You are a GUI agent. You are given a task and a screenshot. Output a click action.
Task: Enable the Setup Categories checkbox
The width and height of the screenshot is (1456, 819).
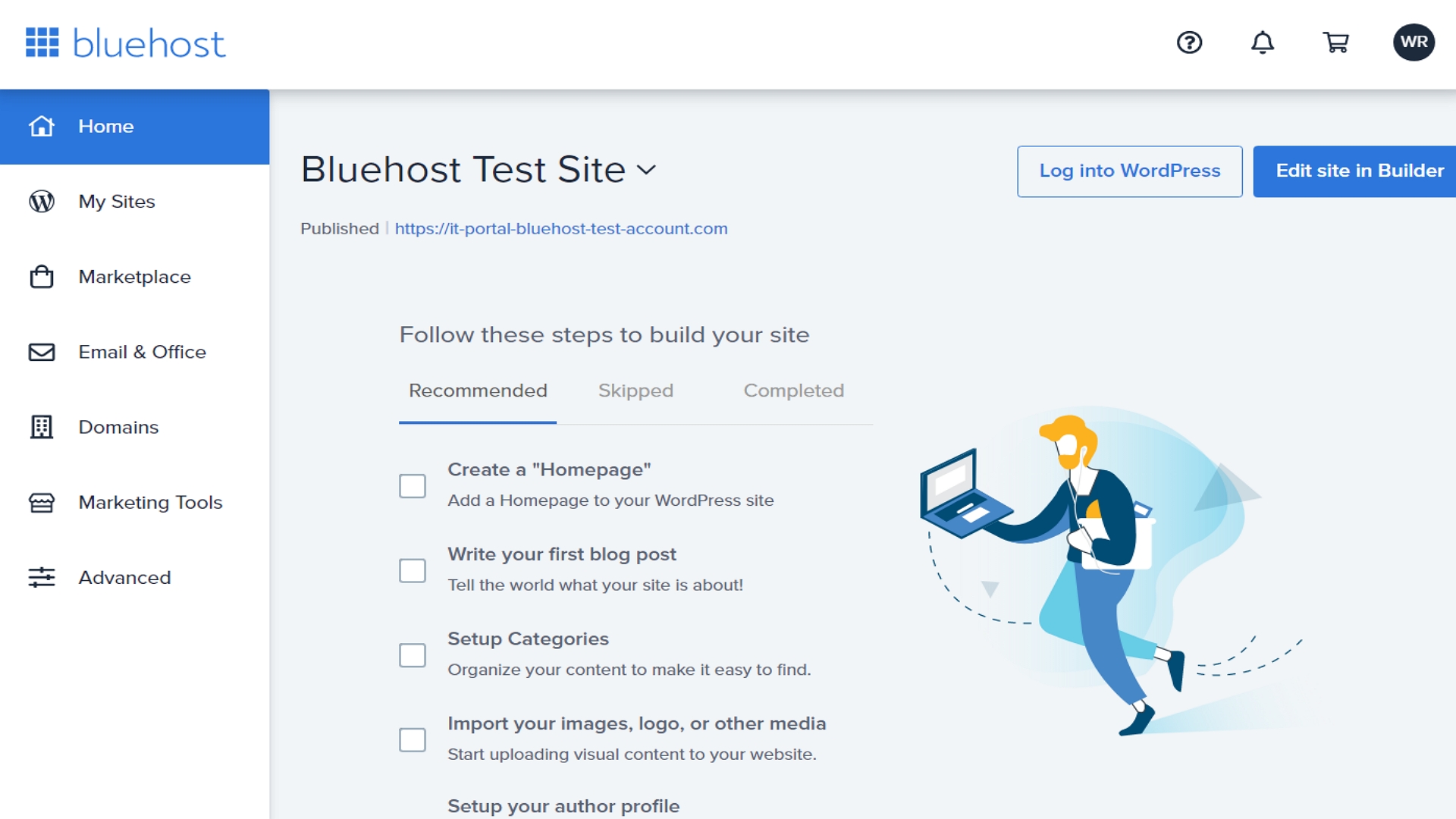[x=414, y=654]
